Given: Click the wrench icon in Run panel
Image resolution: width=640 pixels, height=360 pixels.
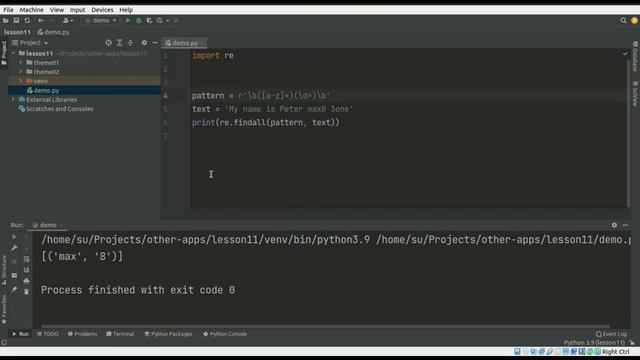Looking at the screenshot, I should pyautogui.click(x=14, y=248).
